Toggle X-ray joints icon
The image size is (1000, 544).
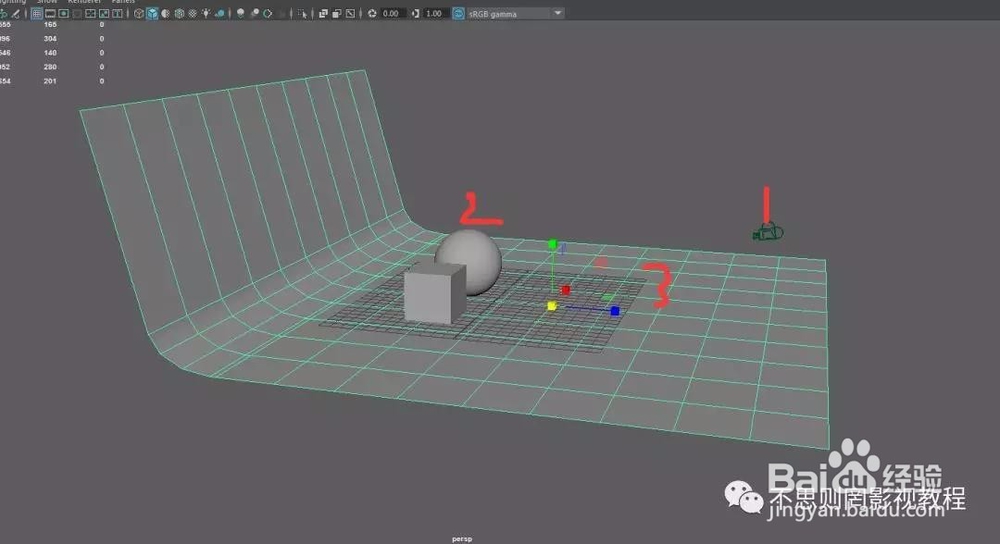(x=350, y=13)
